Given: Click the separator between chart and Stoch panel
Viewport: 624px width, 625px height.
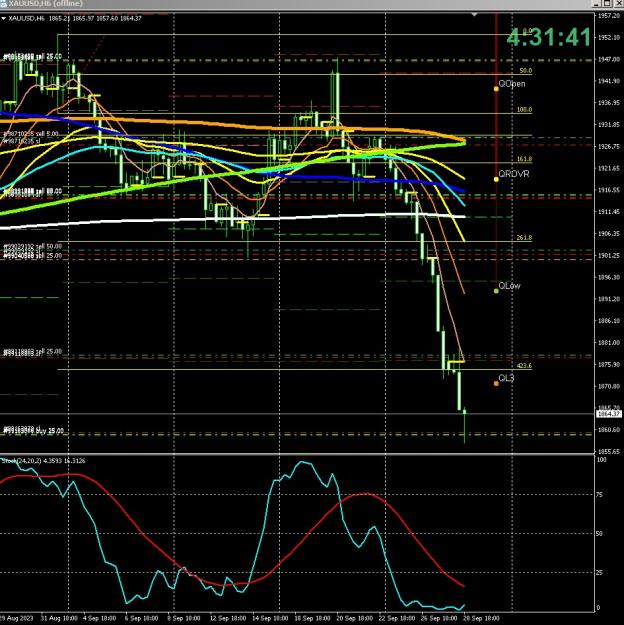Looking at the screenshot, I should 297,454.
